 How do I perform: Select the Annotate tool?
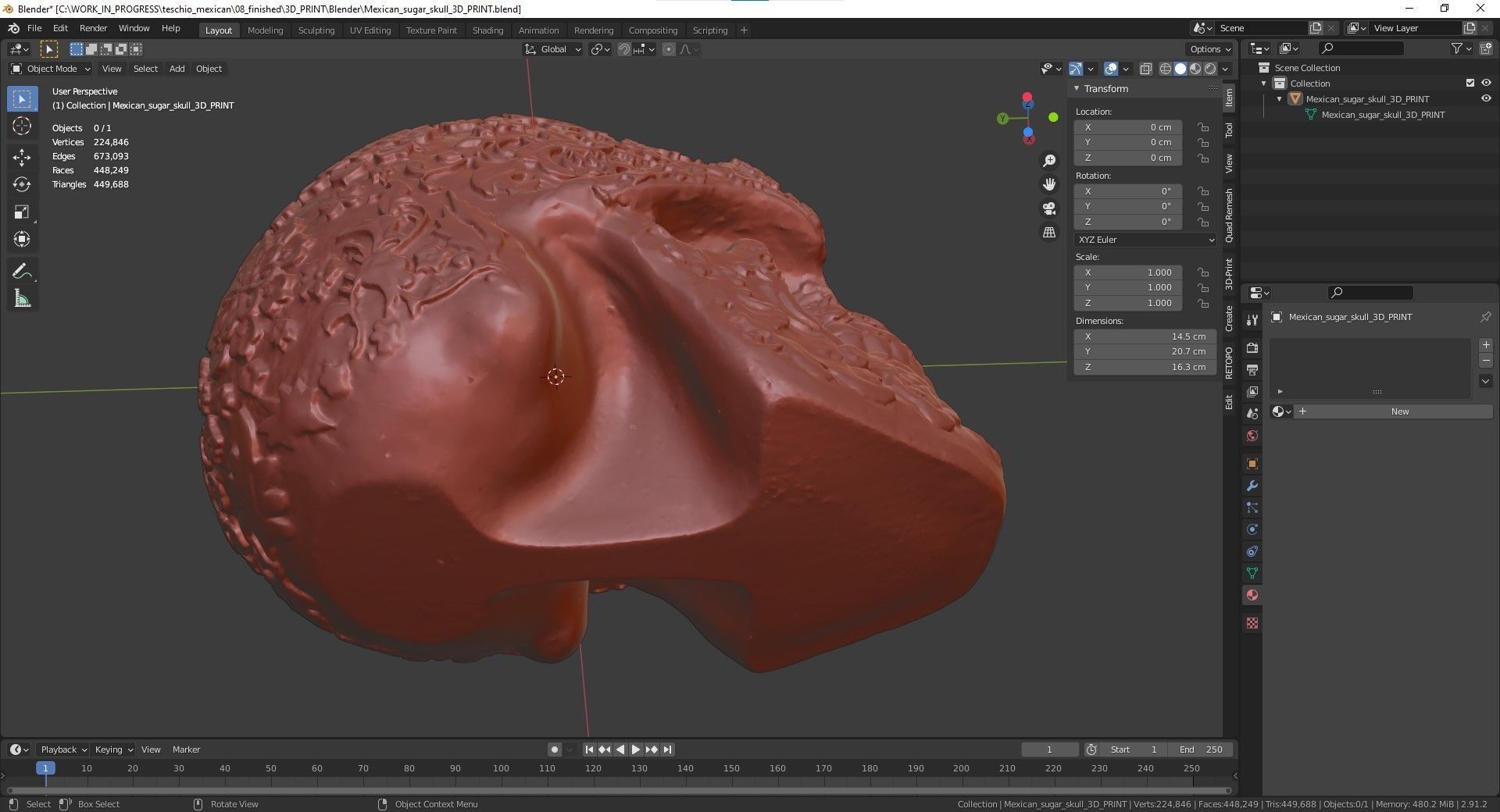tap(22, 272)
